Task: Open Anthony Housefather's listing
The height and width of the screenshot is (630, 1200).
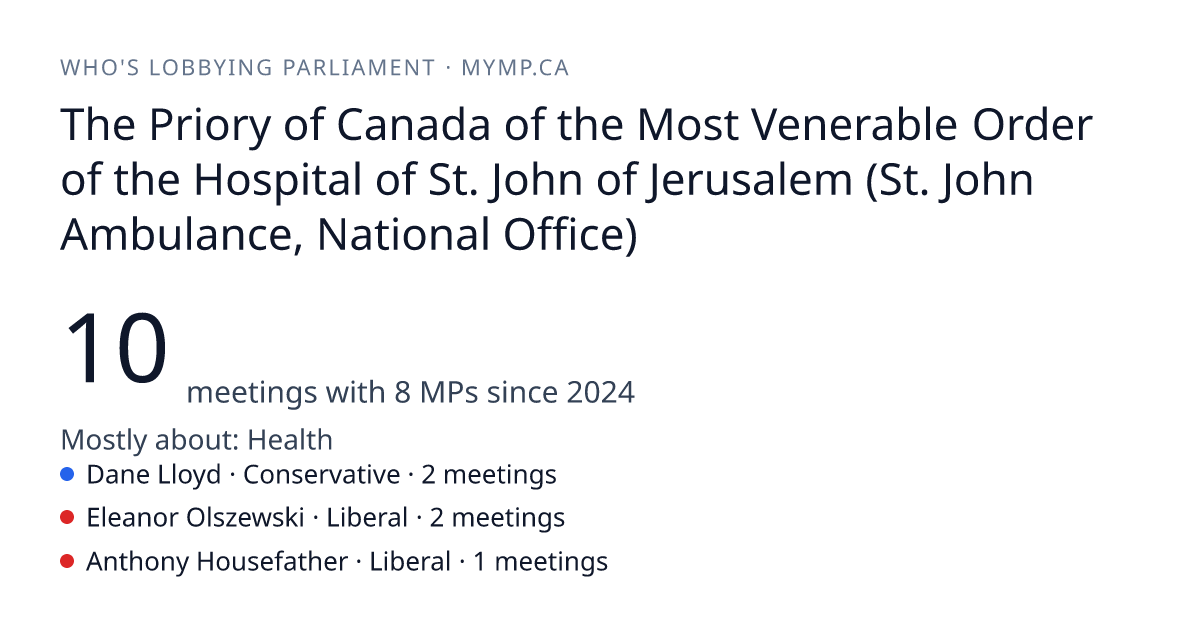Action: click(334, 562)
